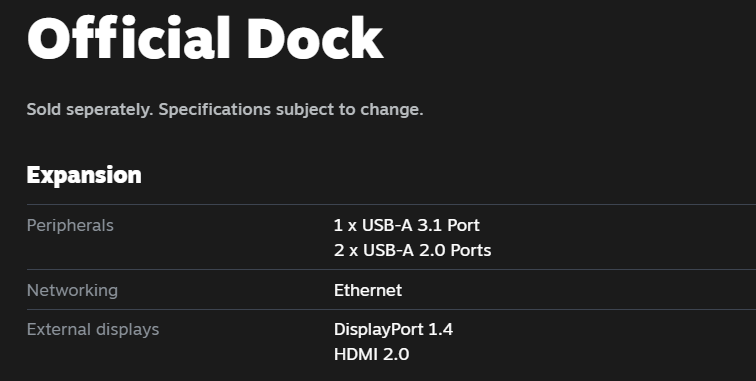Viewport: 756px width, 381px height.
Task: Select the Peripherals row label
Action: point(70,225)
